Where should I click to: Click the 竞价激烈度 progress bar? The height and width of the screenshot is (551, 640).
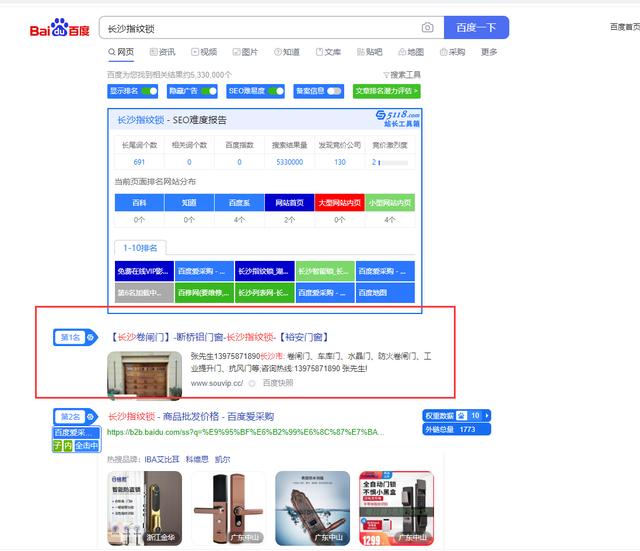pyautogui.click(x=393, y=162)
